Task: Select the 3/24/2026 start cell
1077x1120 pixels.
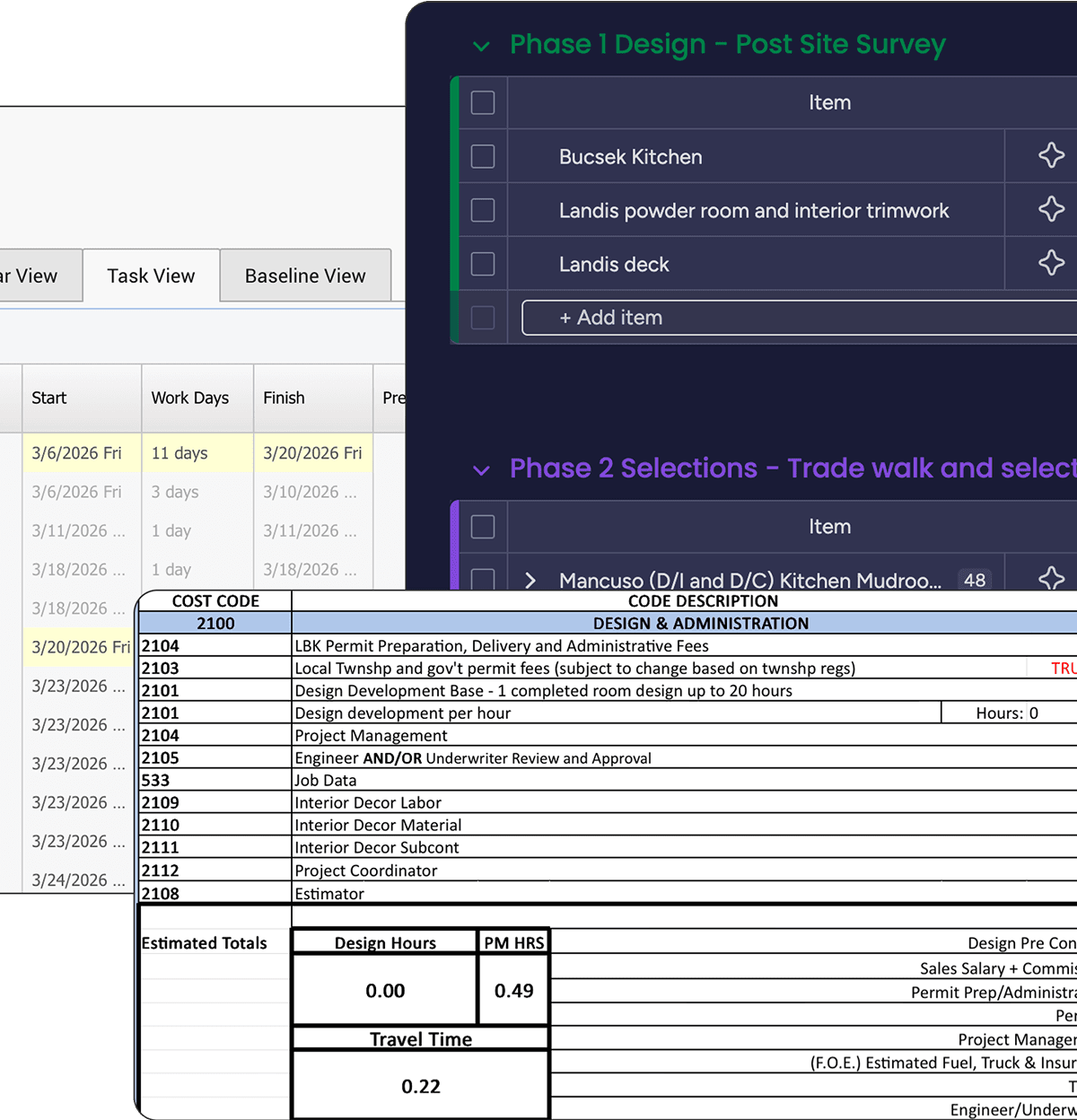Action: coord(79,879)
